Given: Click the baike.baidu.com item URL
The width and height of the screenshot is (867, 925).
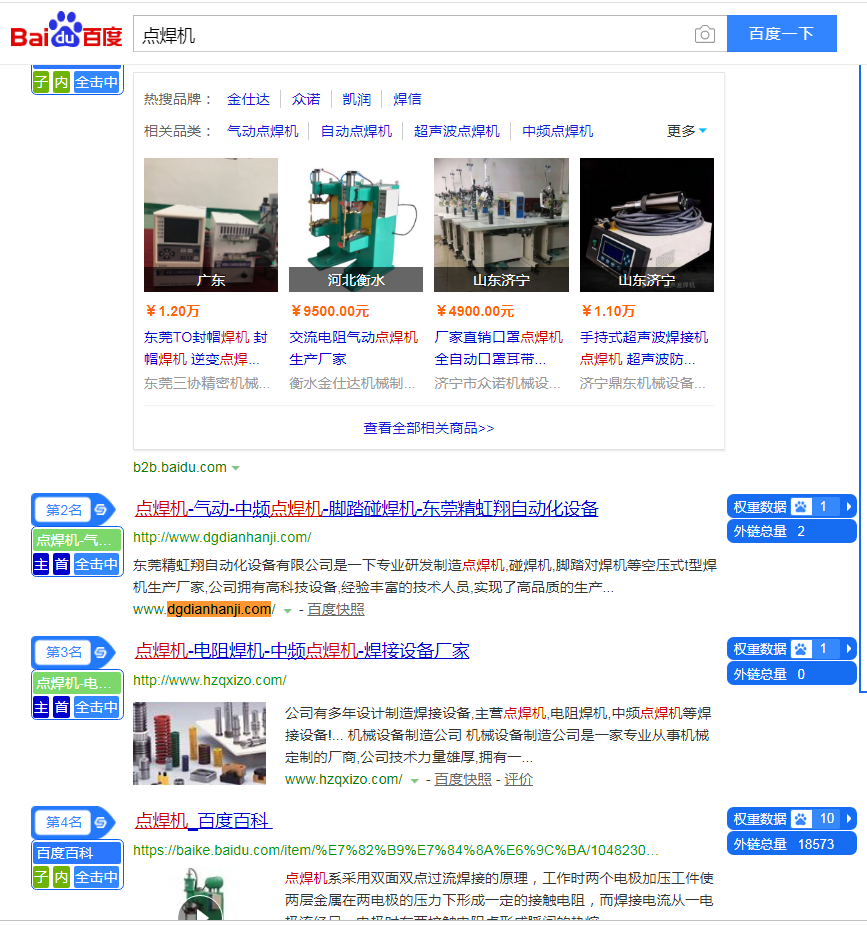Looking at the screenshot, I should click(396, 850).
